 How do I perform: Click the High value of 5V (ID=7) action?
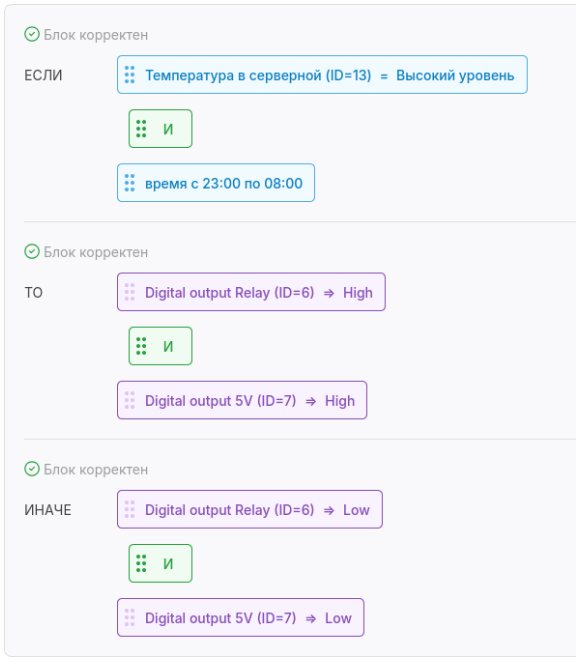click(x=340, y=401)
